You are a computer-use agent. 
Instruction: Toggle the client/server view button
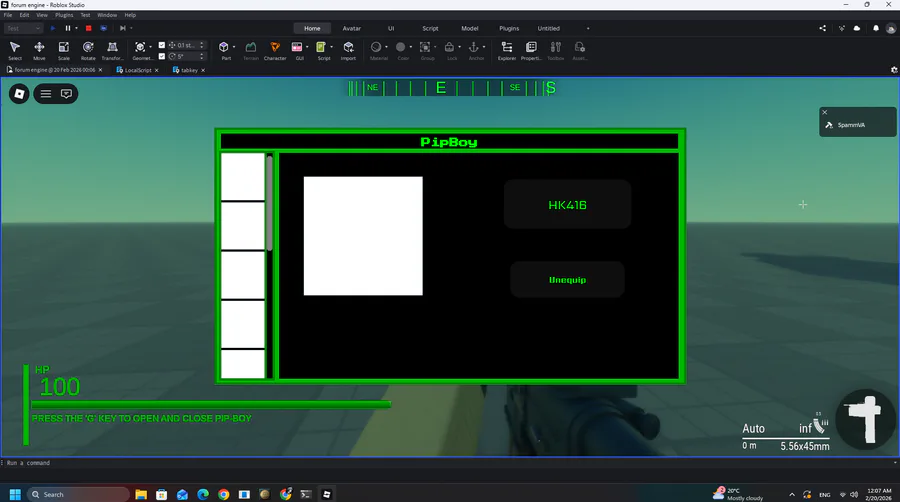[103, 28]
